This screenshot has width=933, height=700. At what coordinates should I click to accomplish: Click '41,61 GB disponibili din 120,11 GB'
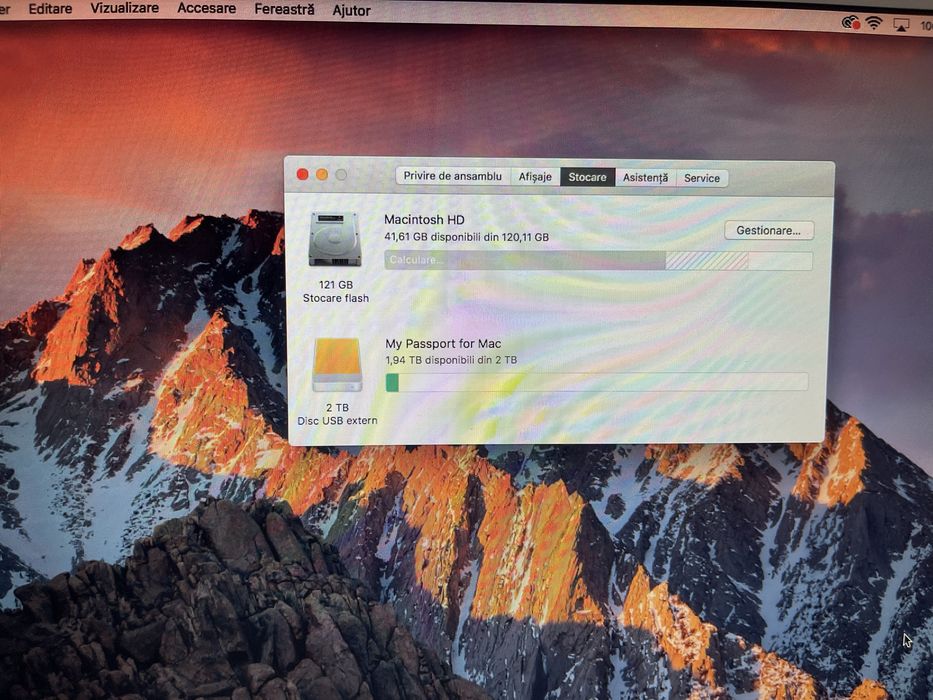click(466, 237)
